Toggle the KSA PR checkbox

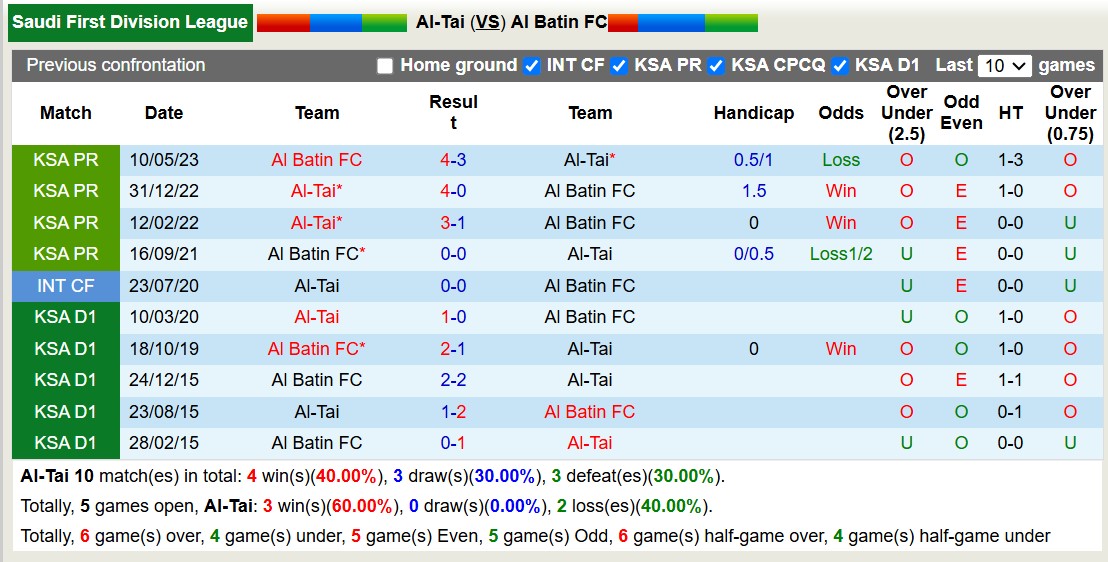[x=619, y=66]
